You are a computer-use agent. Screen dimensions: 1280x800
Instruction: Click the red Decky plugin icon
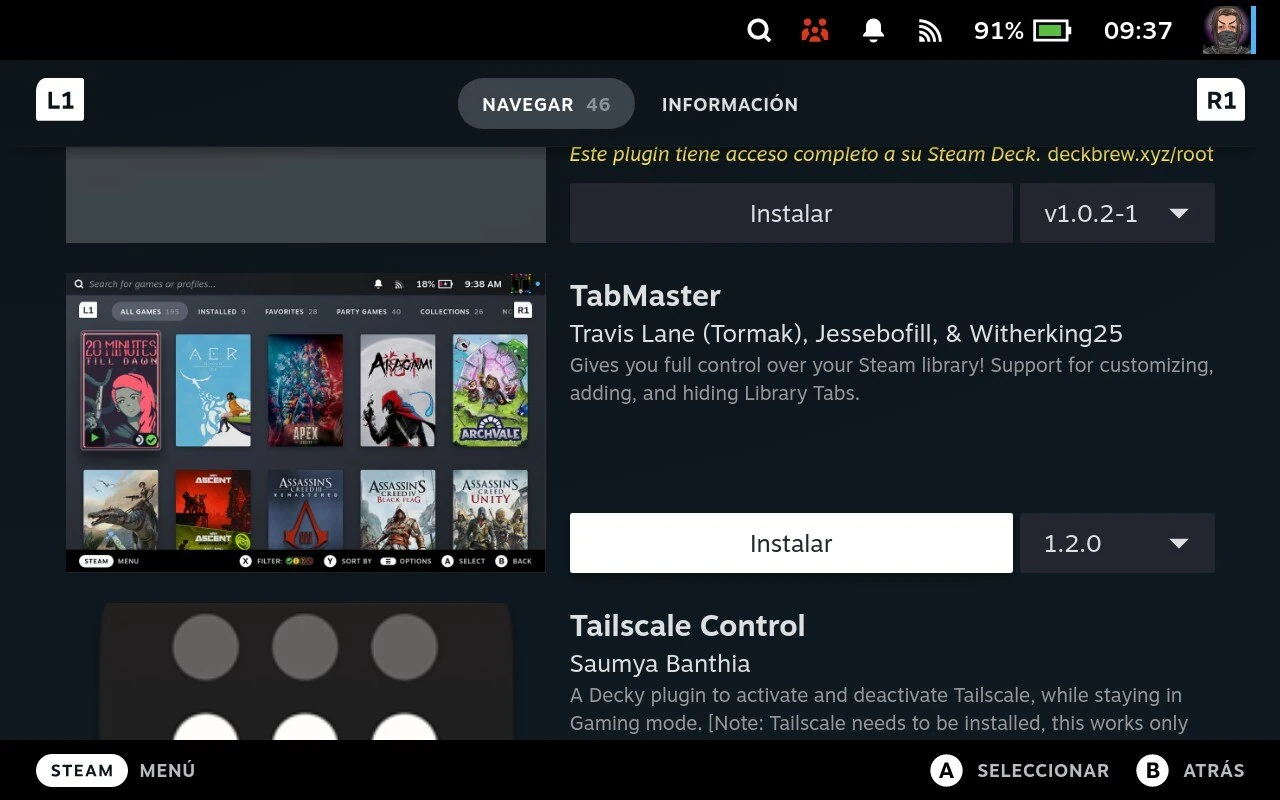tap(814, 31)
